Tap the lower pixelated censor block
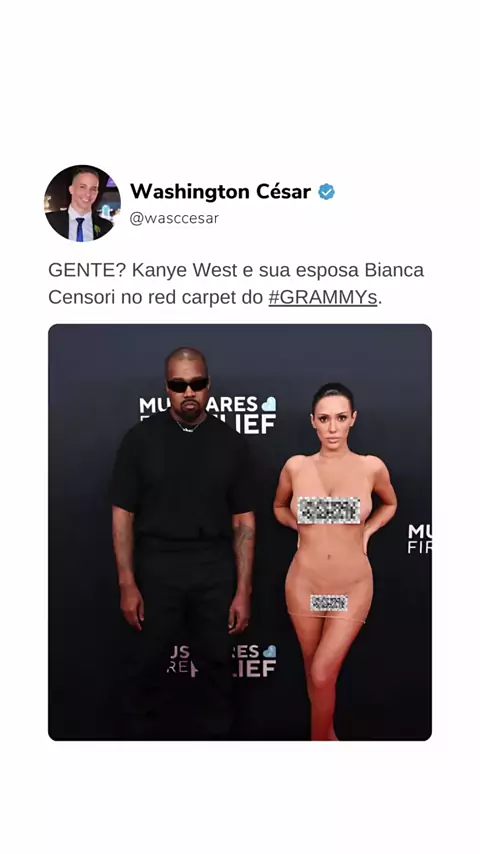The height and width of the screenshot is (854, 480). click(x=329, y=602)
